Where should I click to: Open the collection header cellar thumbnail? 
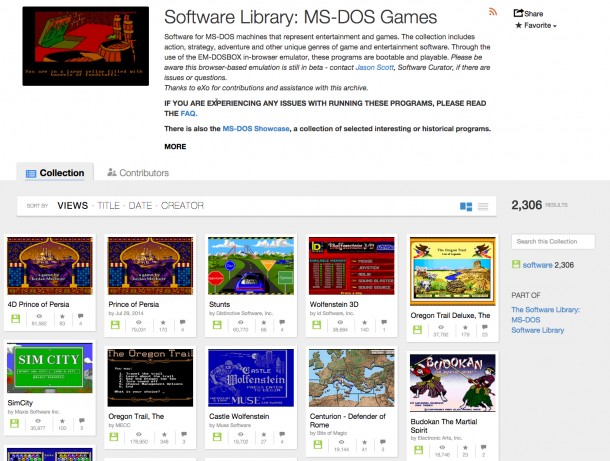(x=86, y=46)
